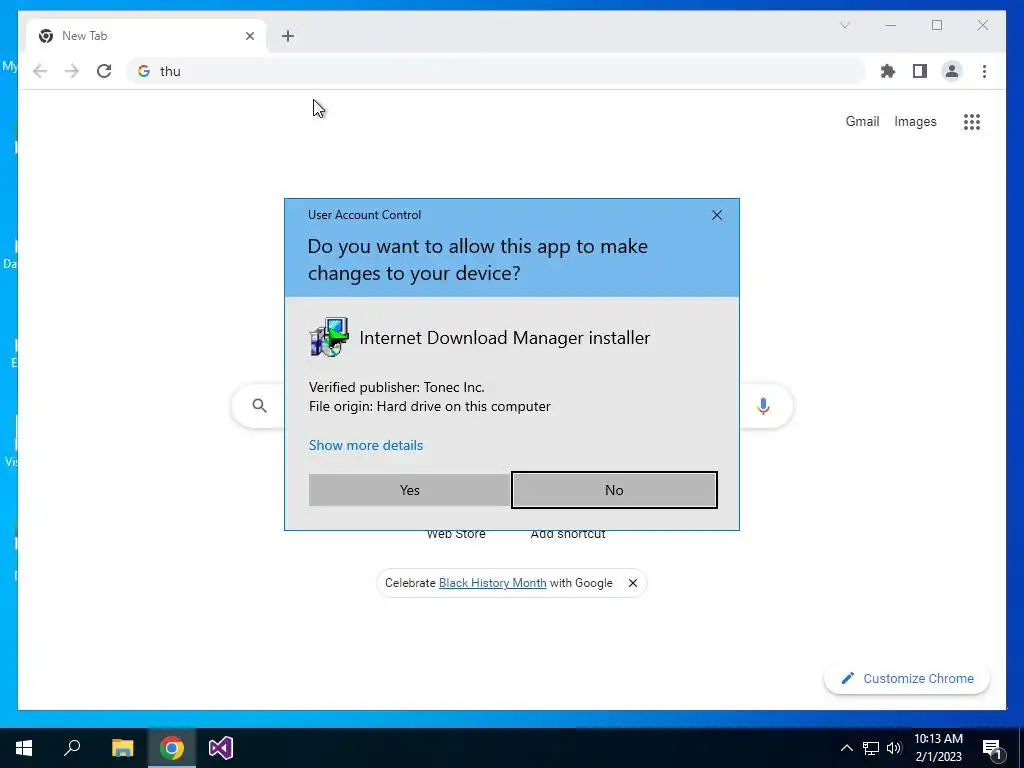Dismiss the Black History Month banner
The width and height of the screenshot is (1024, 768).
632,583
